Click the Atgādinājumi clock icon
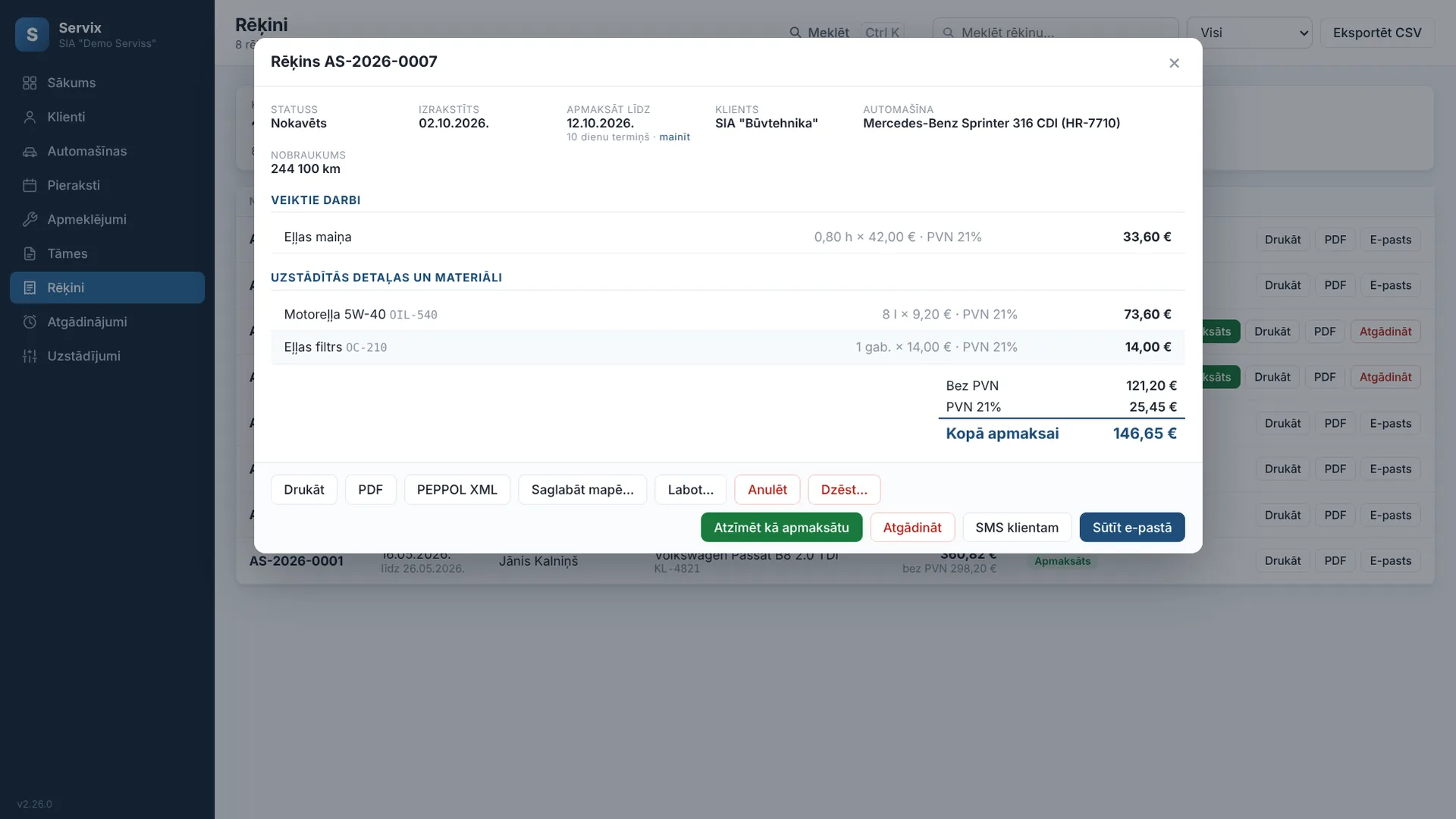 (x=30, y=322)
